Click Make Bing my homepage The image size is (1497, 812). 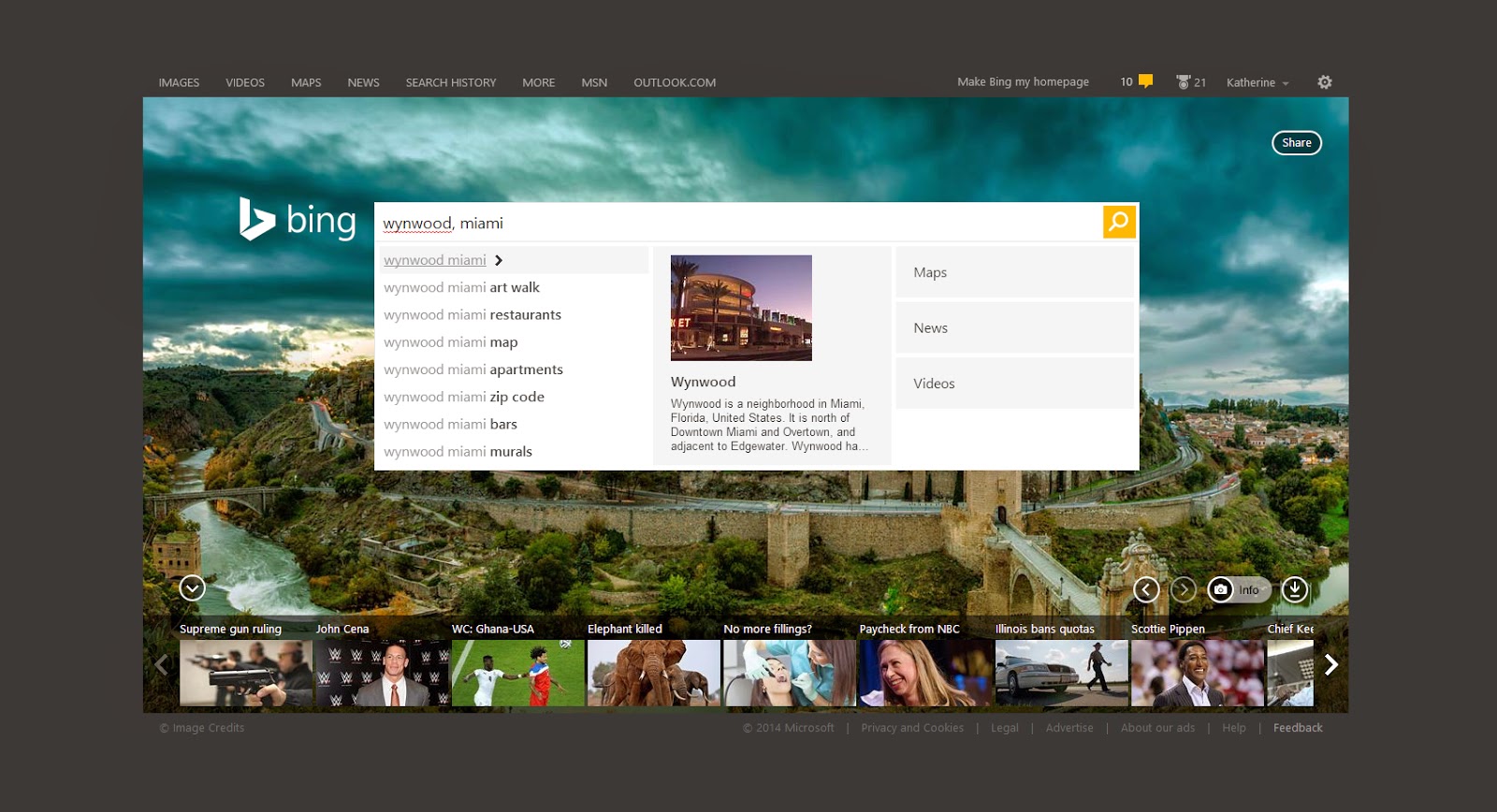[x=1023, y=81]
